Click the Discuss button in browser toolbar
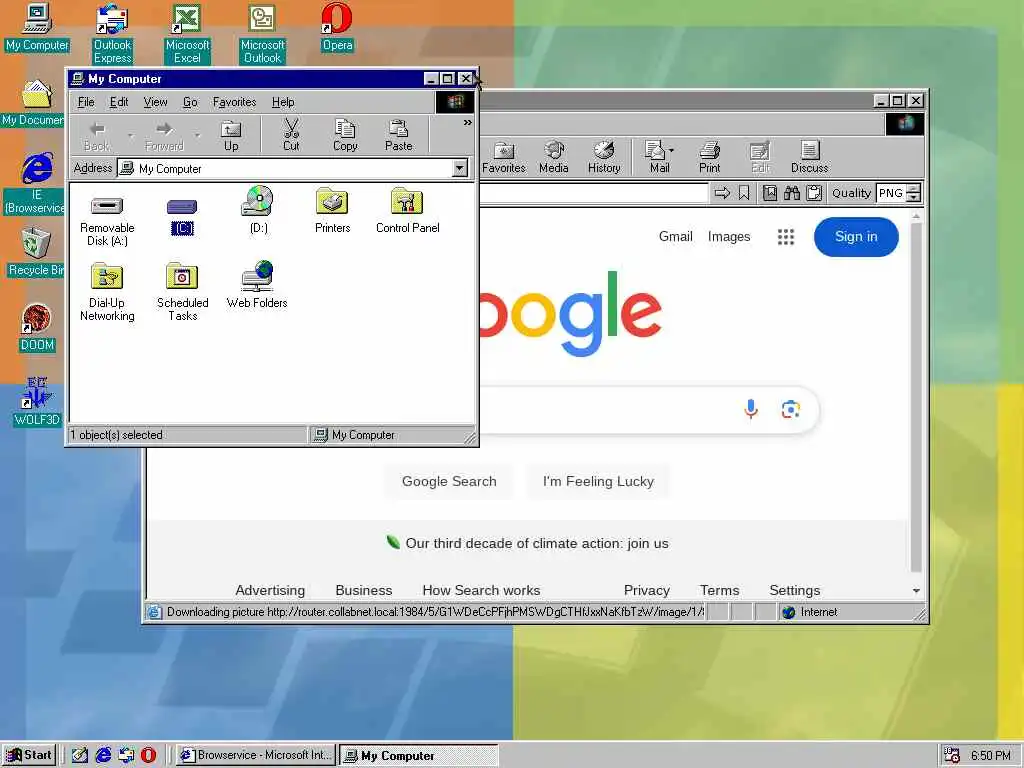 tap(810, 157)
